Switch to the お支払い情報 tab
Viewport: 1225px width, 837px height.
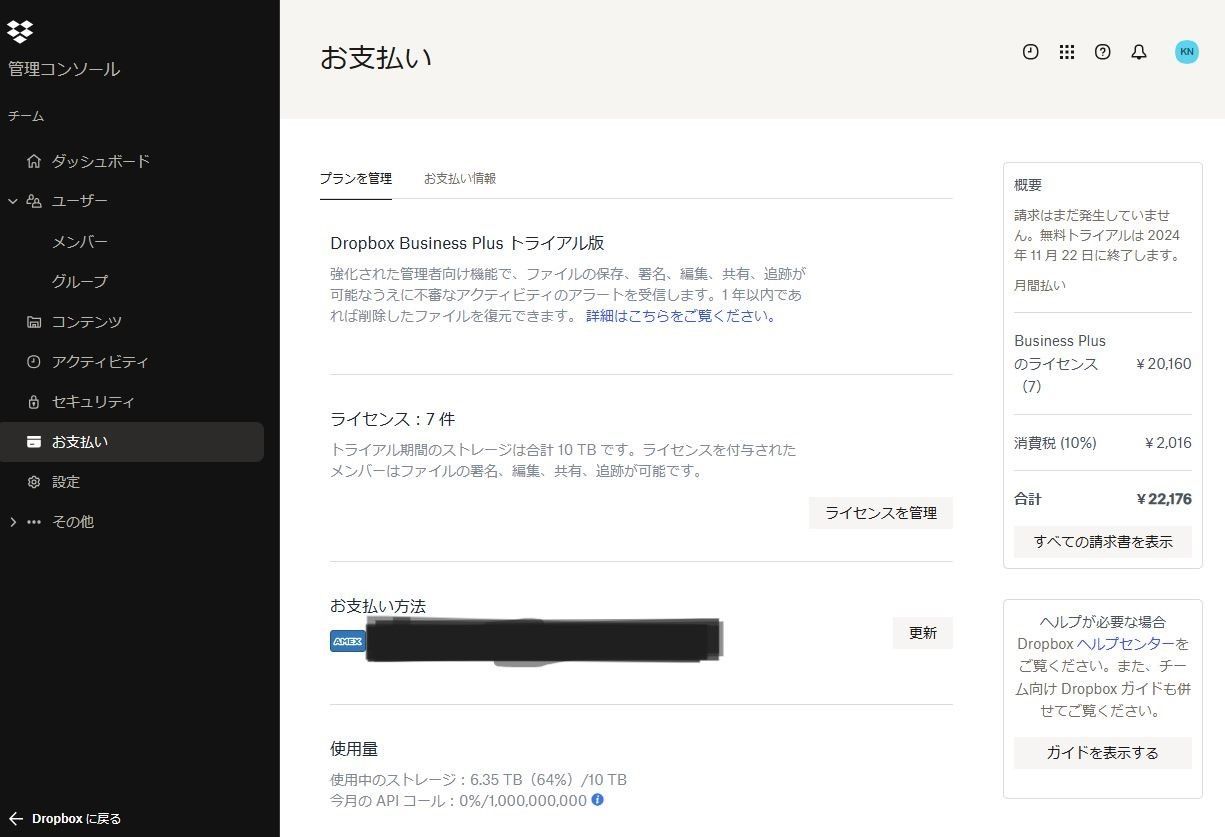point(460,178)
